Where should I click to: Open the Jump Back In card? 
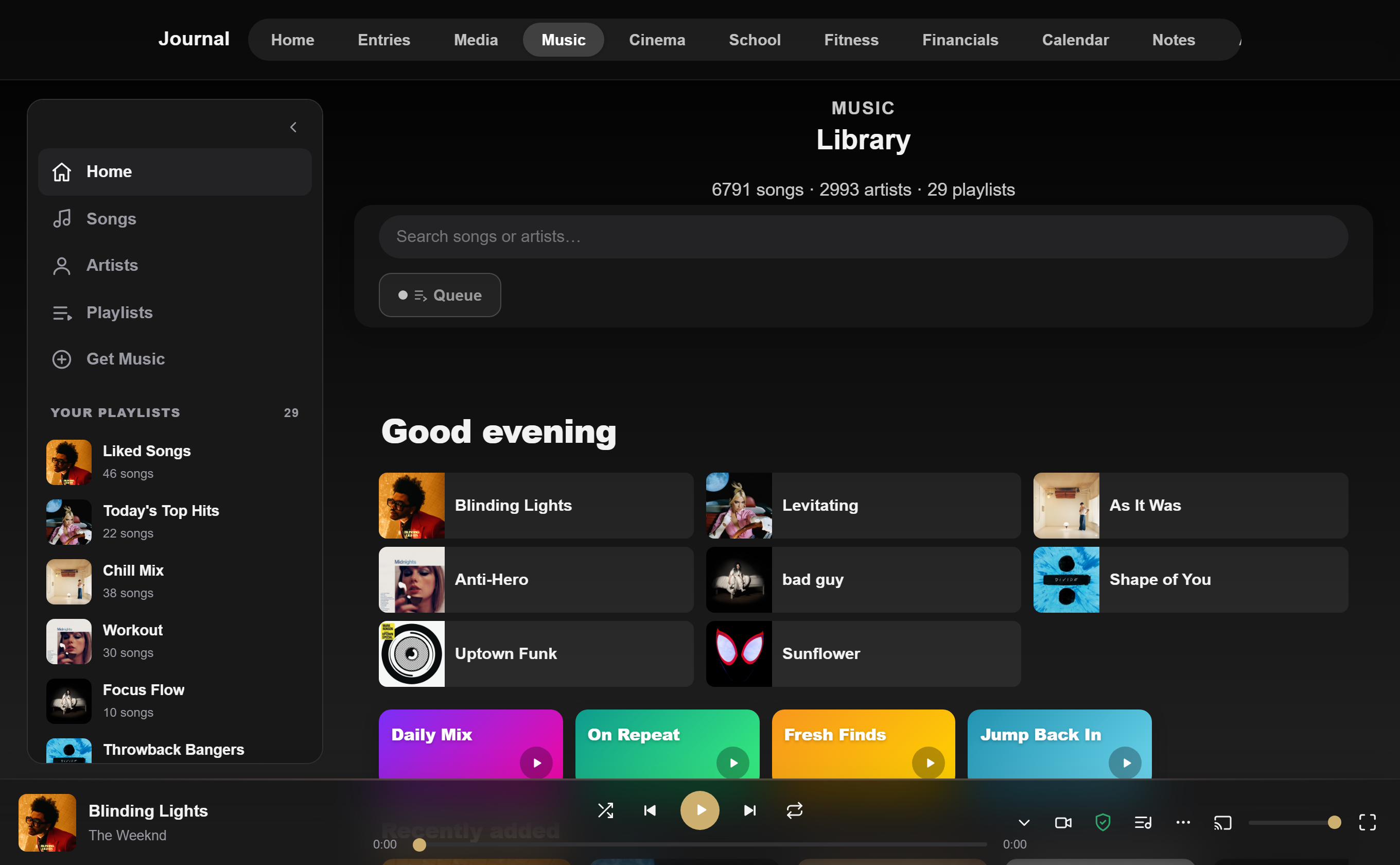[1060, 743]
